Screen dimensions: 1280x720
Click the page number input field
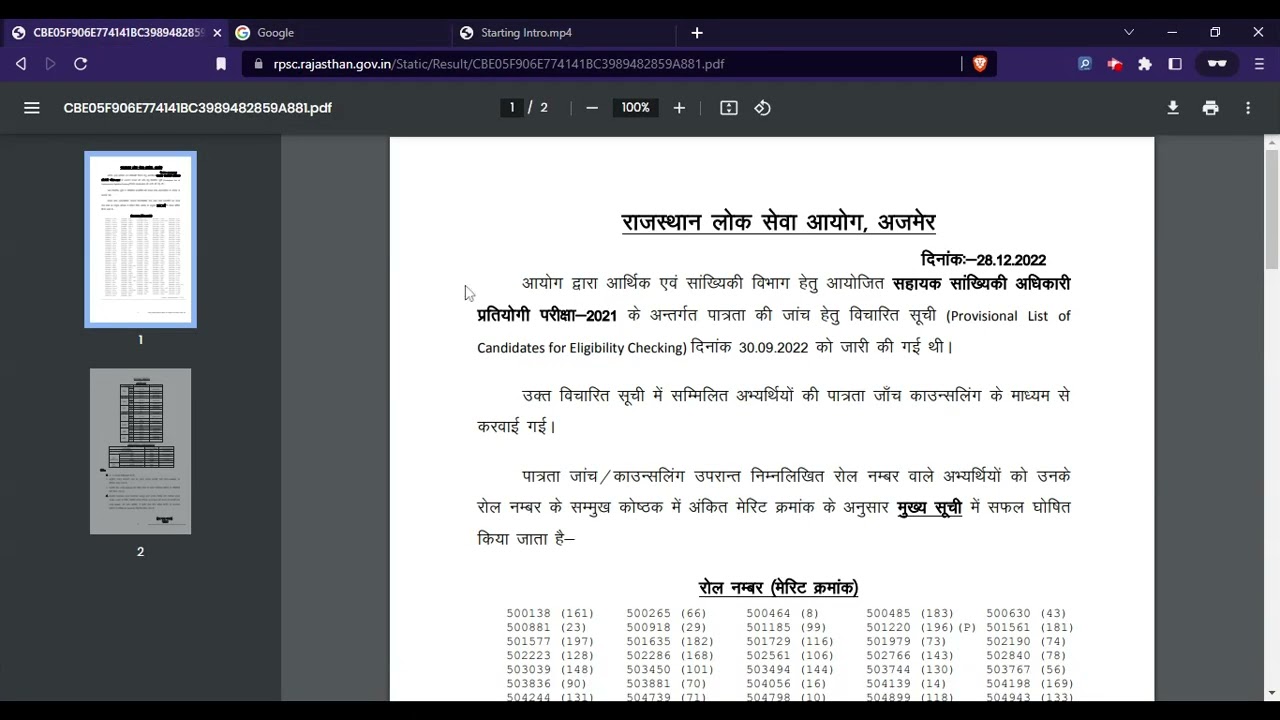(512, 108)
